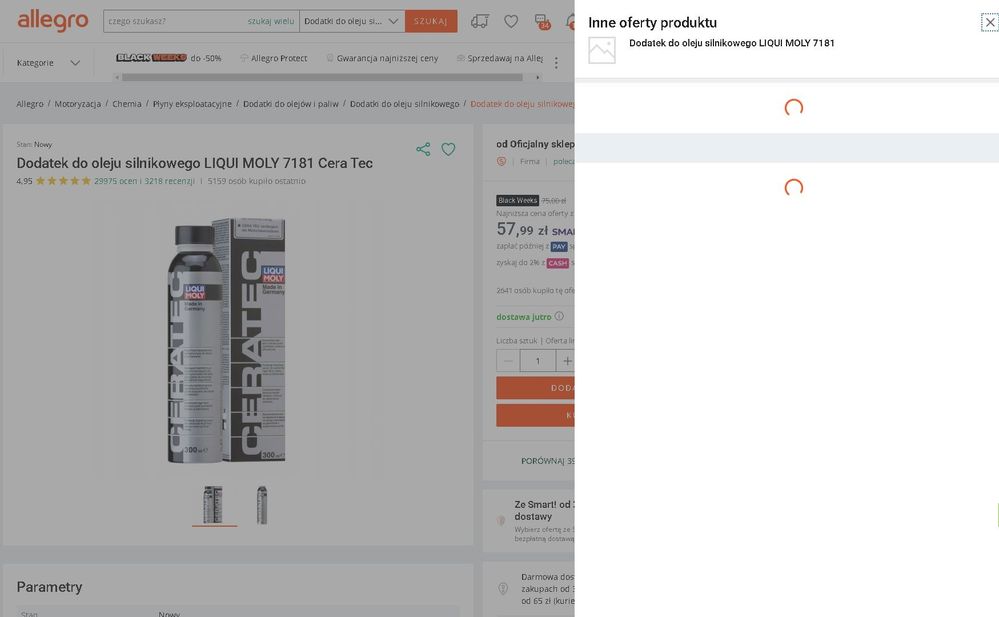Go to Chemia breadcrumb
The image size is (999, 617).
(127, 104)
